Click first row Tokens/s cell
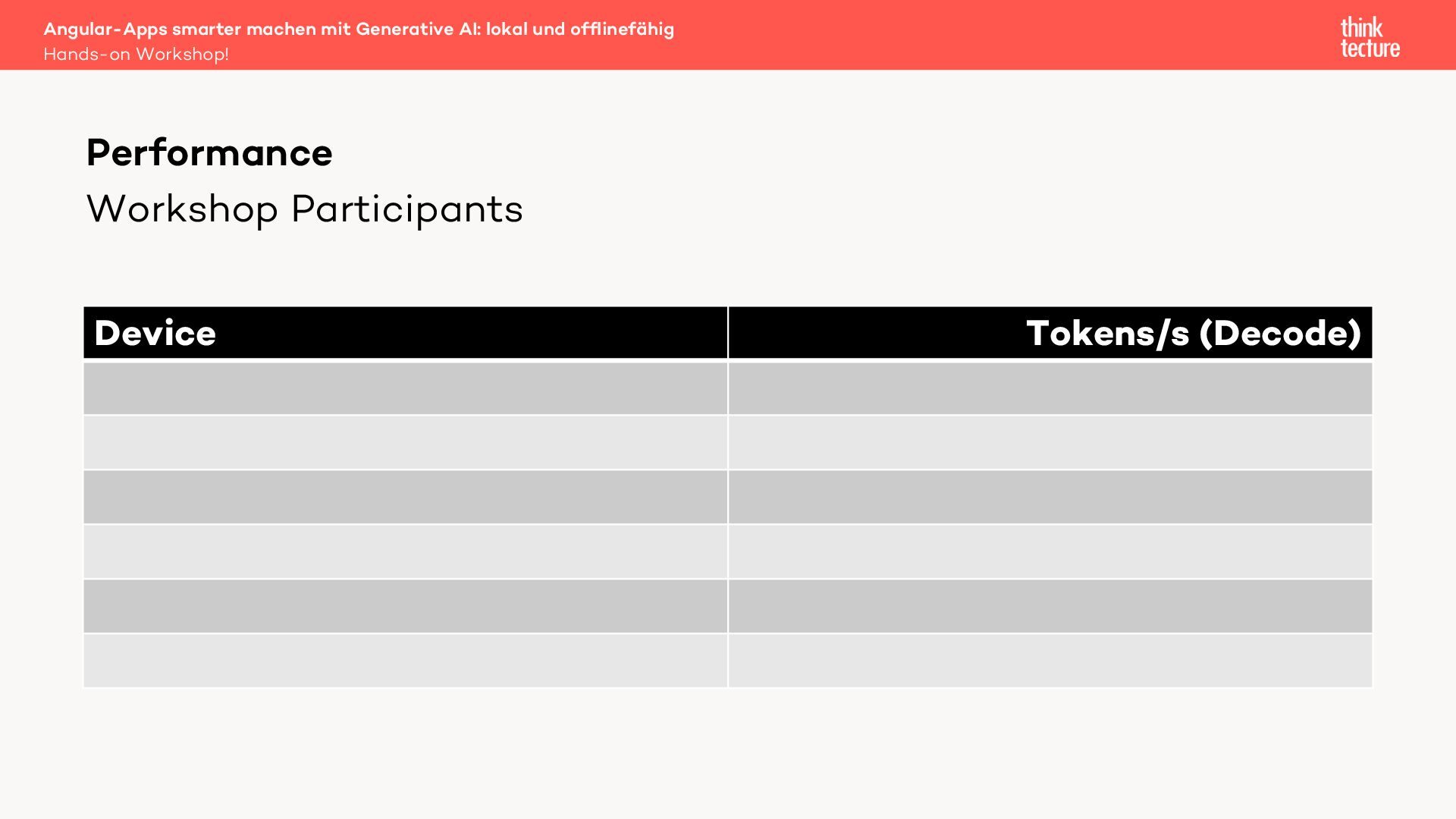 coord(1050,388)
